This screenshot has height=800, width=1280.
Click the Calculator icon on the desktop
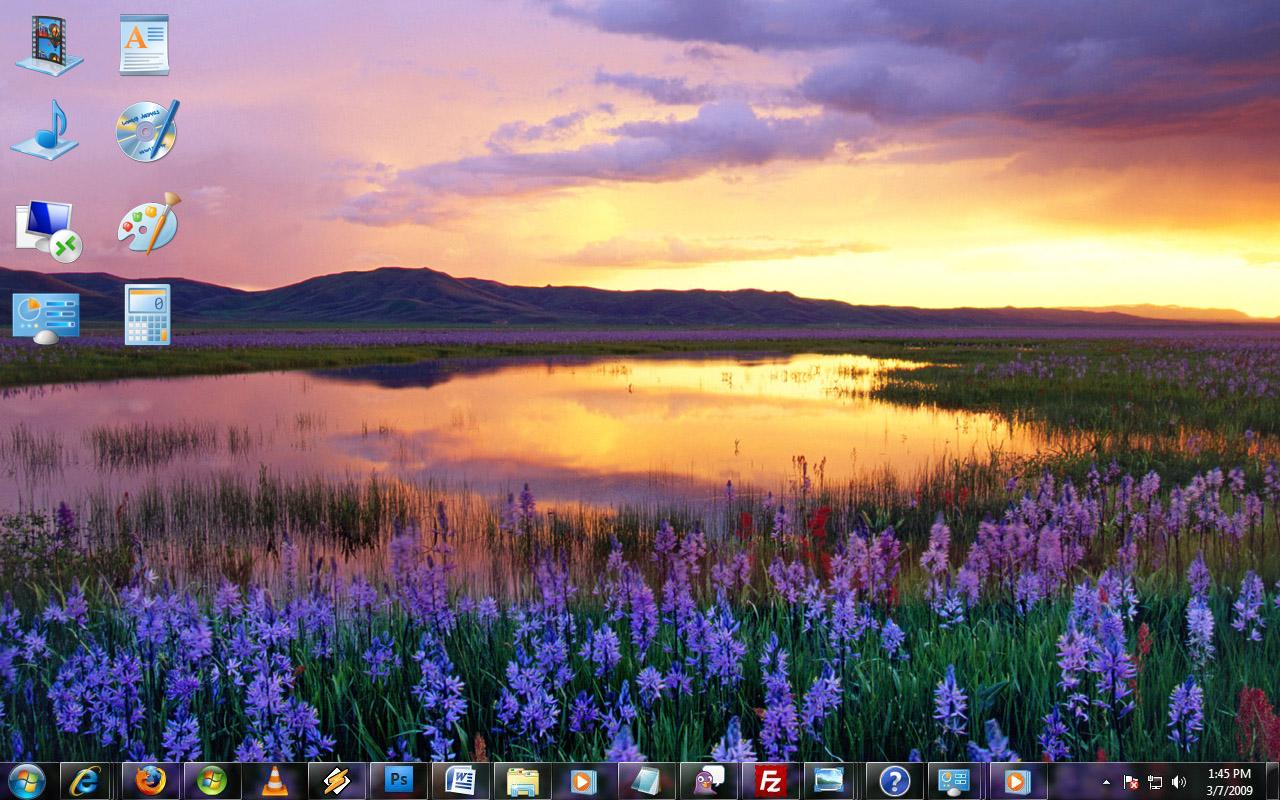(x=147, y=315)
